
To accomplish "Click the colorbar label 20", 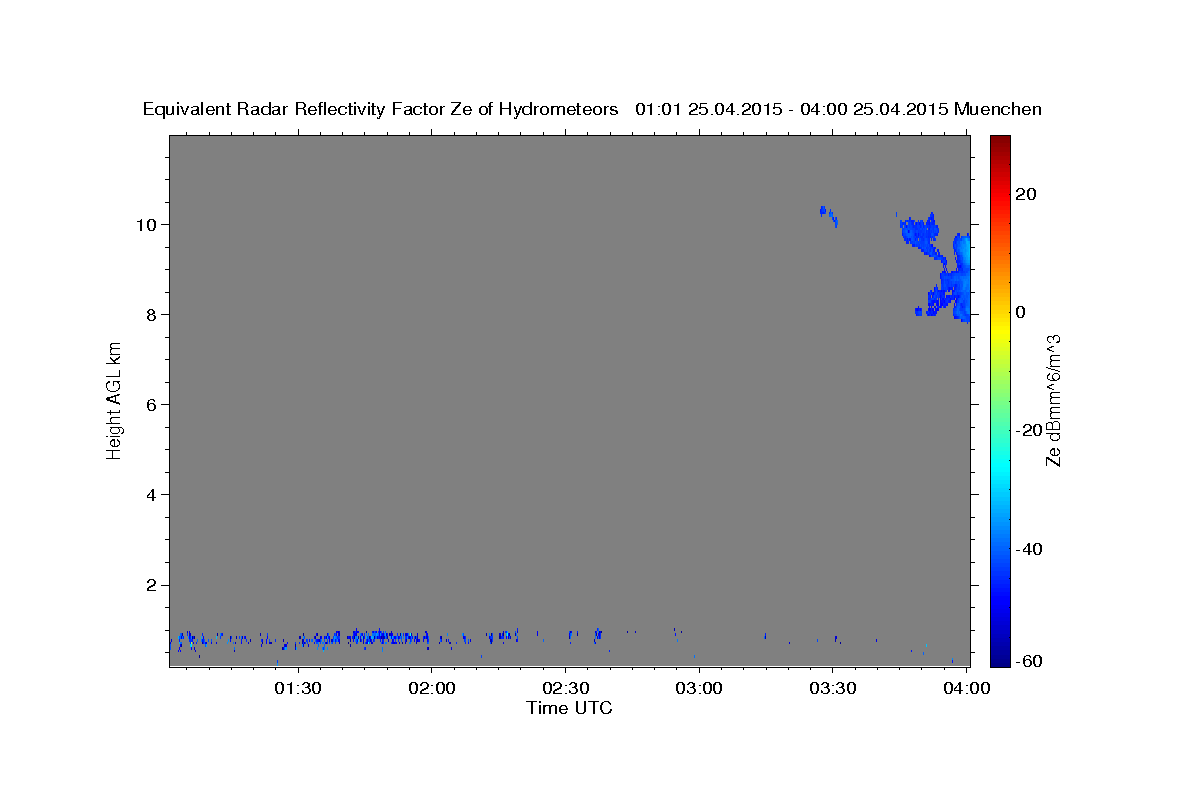I will [x=1026, y=194].
